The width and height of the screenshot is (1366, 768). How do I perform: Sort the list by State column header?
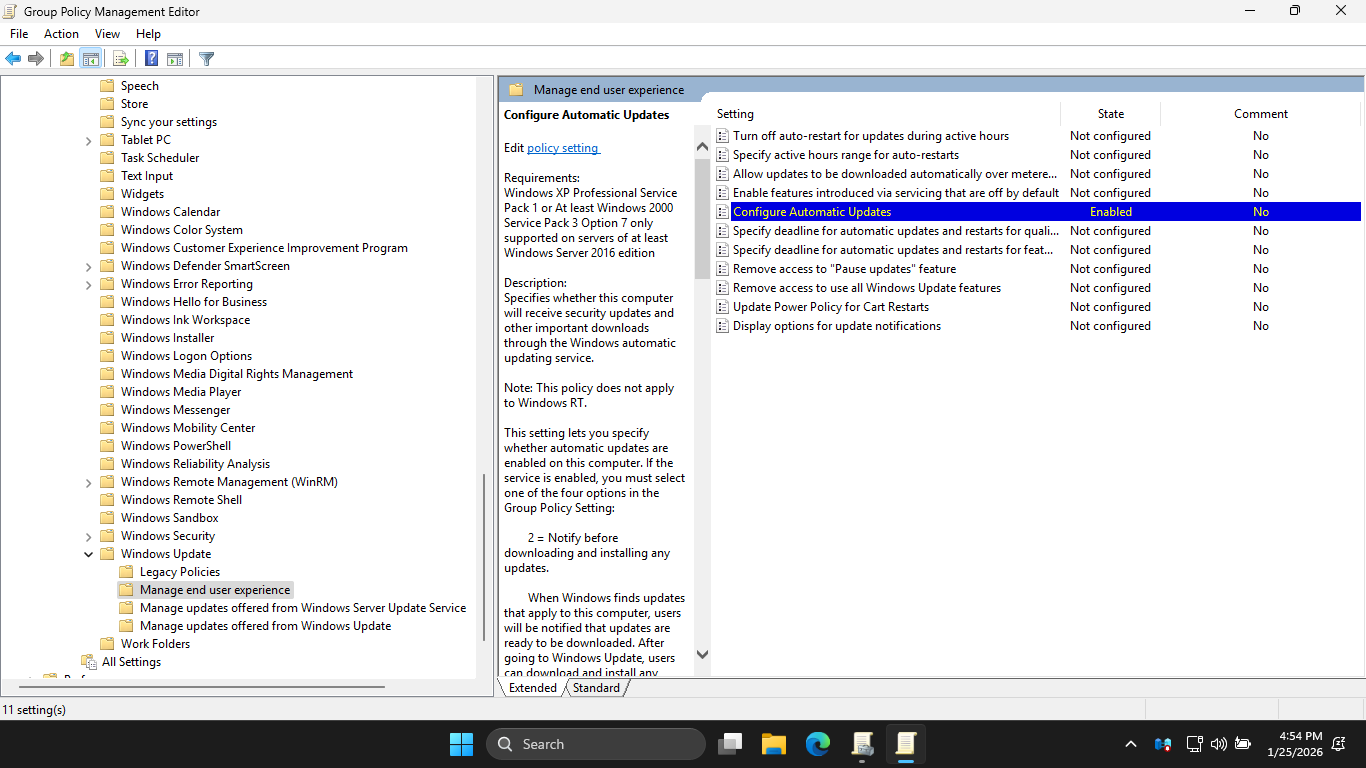point(1110,114)
